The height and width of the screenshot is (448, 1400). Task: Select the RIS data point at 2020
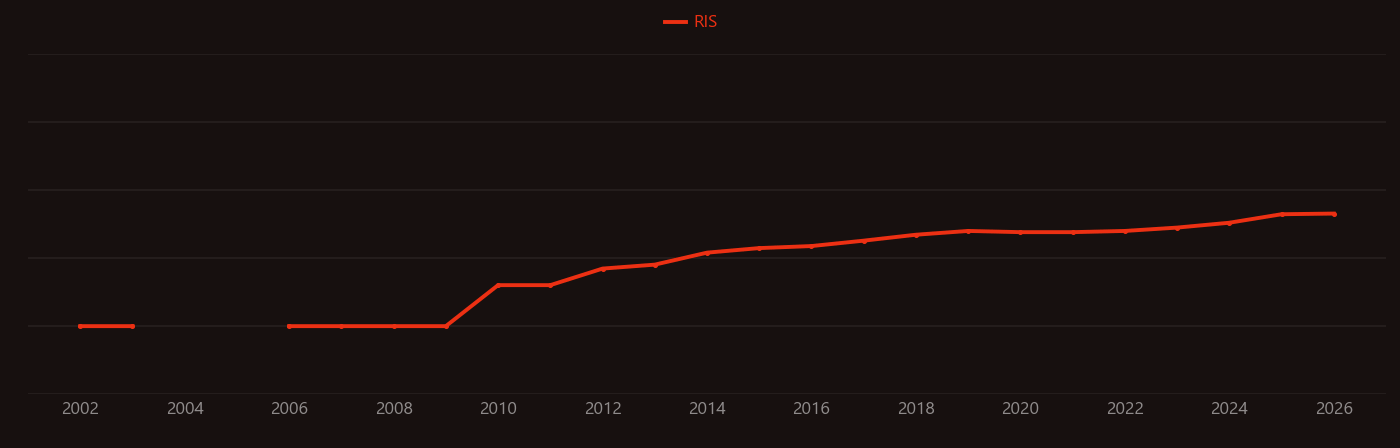click(x=1021, y=232)
